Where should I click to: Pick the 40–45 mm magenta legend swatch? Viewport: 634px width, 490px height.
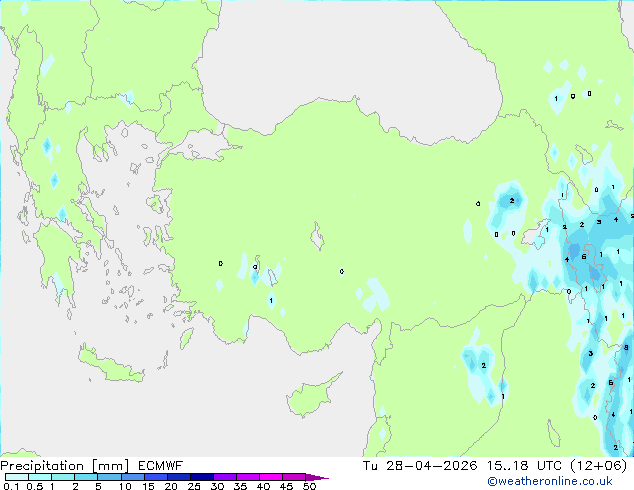pyautogui.click(x=271, y=477)
